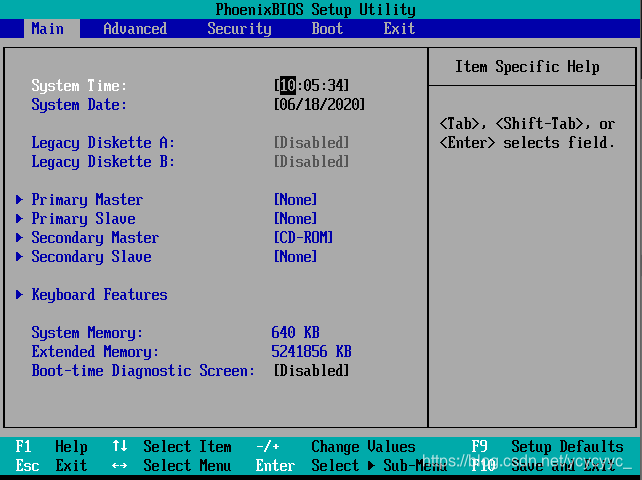The image size is (642, 480).
Task: Click the -/+ Change Values hint
Action: tap(335, 446)
